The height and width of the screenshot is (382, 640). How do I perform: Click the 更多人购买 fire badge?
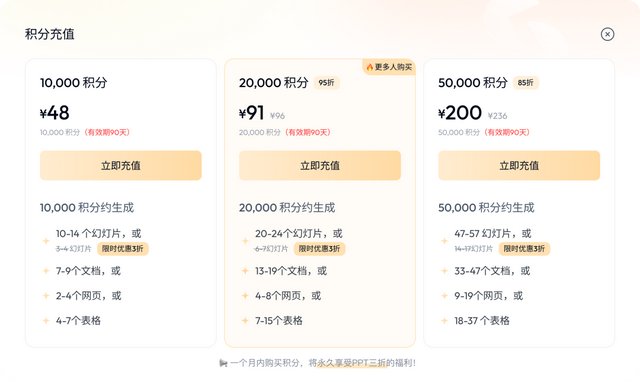(389, 67)
